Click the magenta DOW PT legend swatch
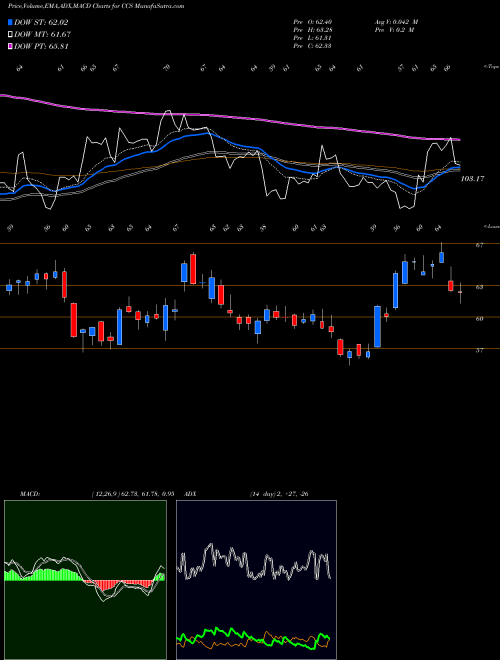 [10, 47]
